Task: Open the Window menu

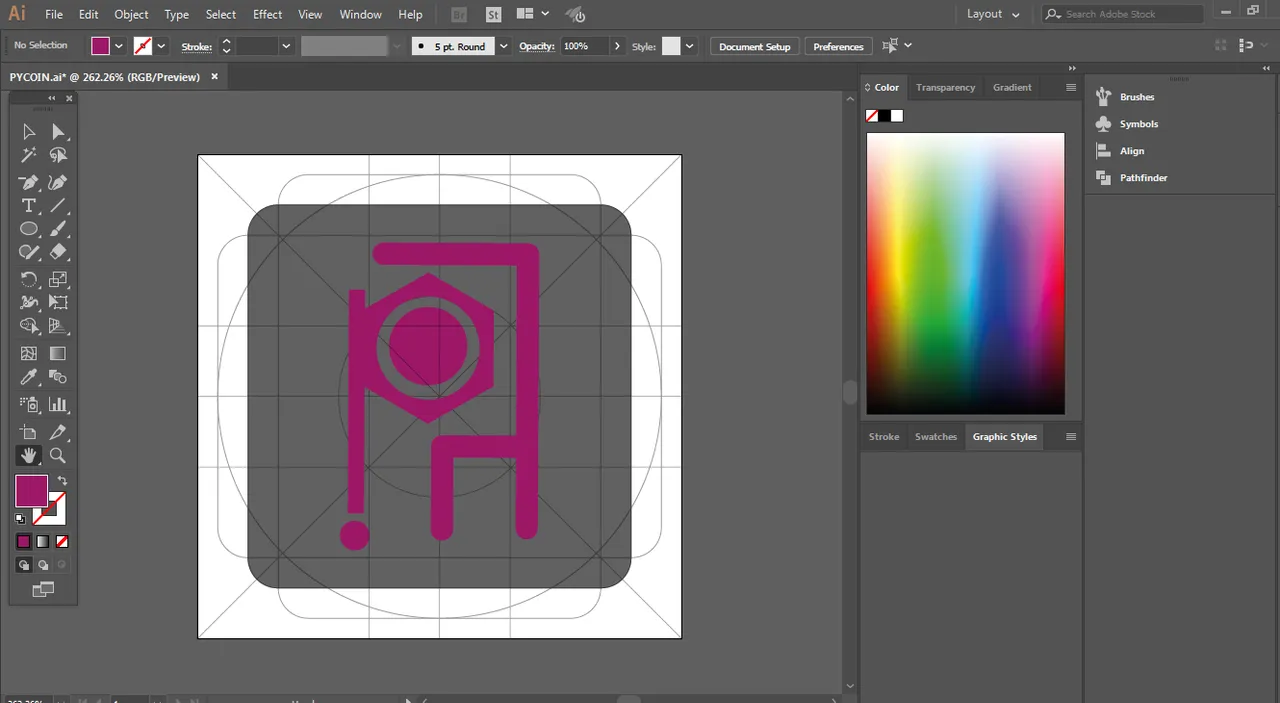Action: (360, 15)
